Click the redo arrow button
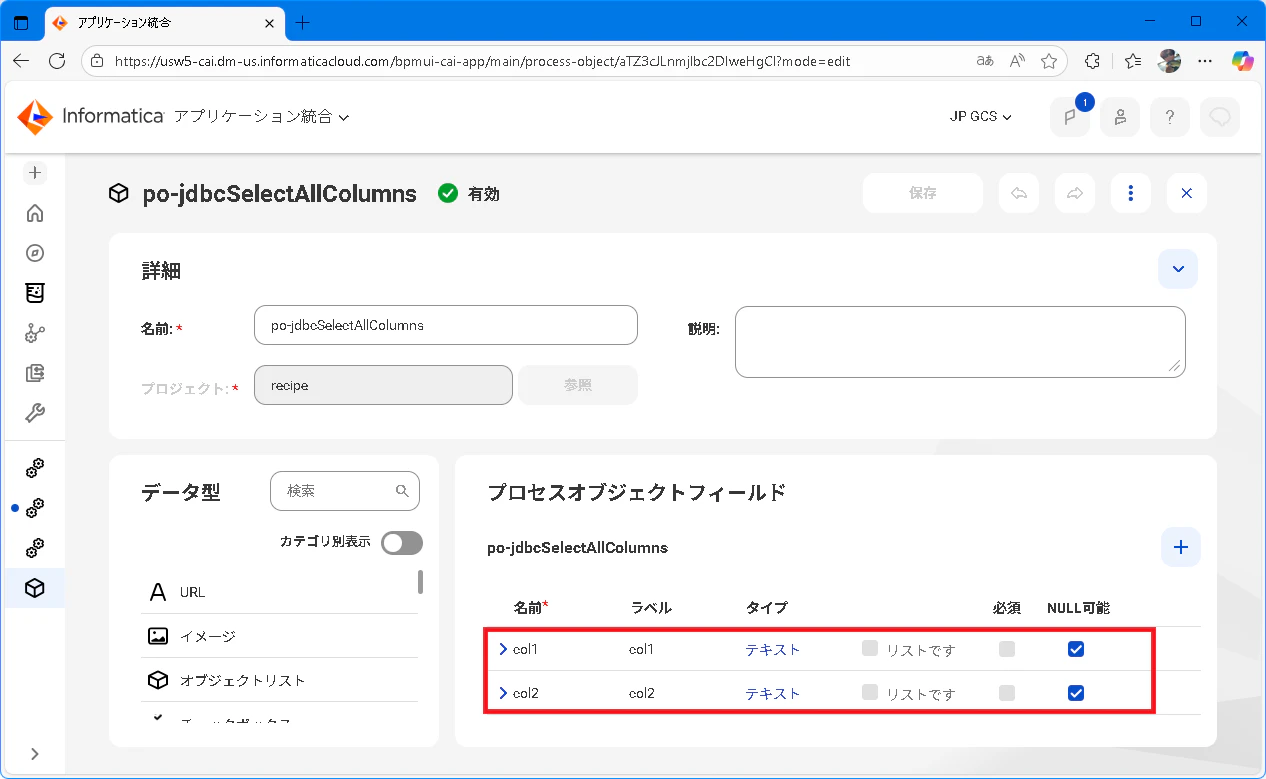Screen dimensions: 1266x779 click(x=1075, y=194)
